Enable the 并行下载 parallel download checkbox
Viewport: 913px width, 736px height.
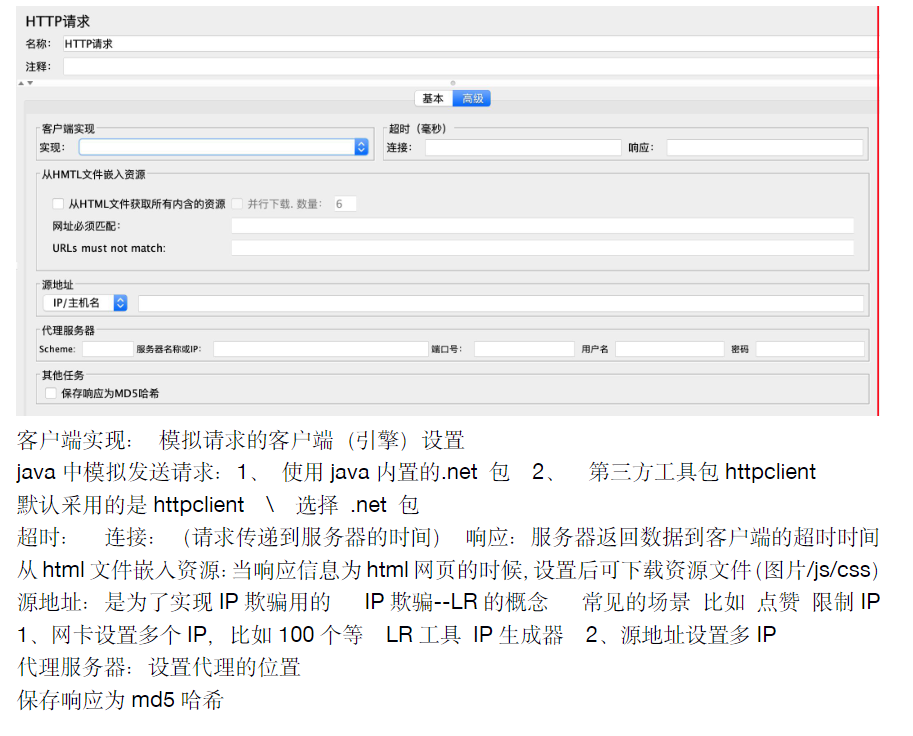238,204
